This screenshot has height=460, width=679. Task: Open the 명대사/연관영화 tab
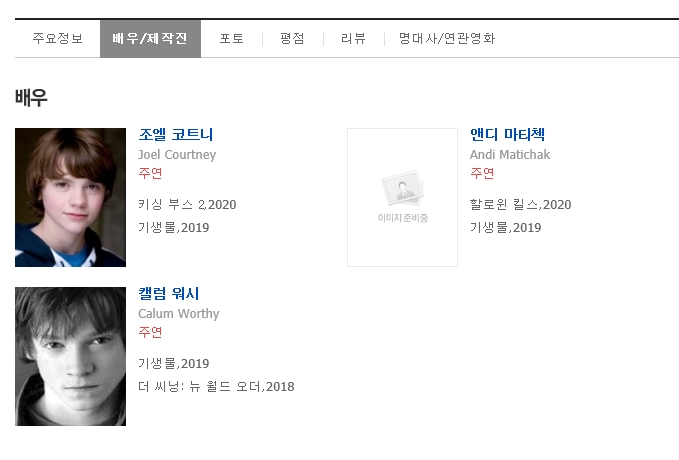coord(447,39)
